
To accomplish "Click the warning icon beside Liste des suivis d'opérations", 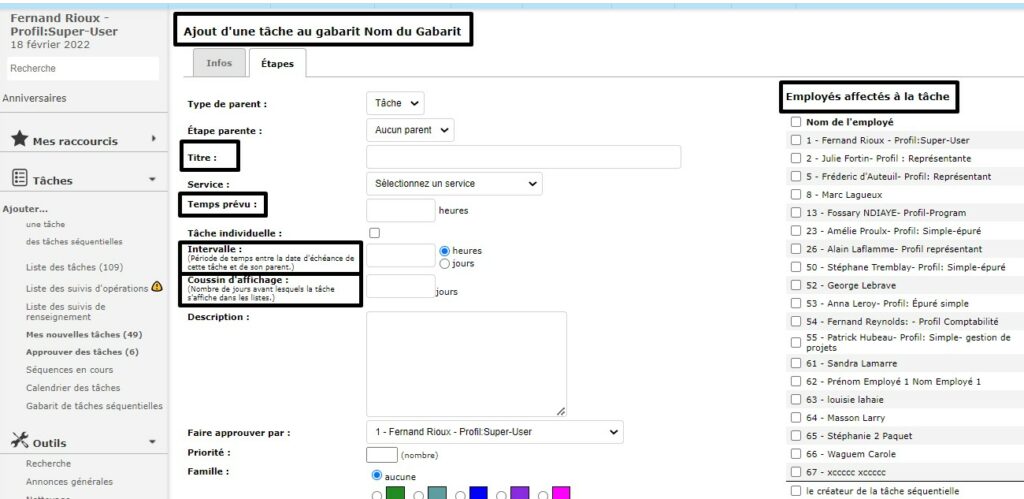I will click(157, 288).
